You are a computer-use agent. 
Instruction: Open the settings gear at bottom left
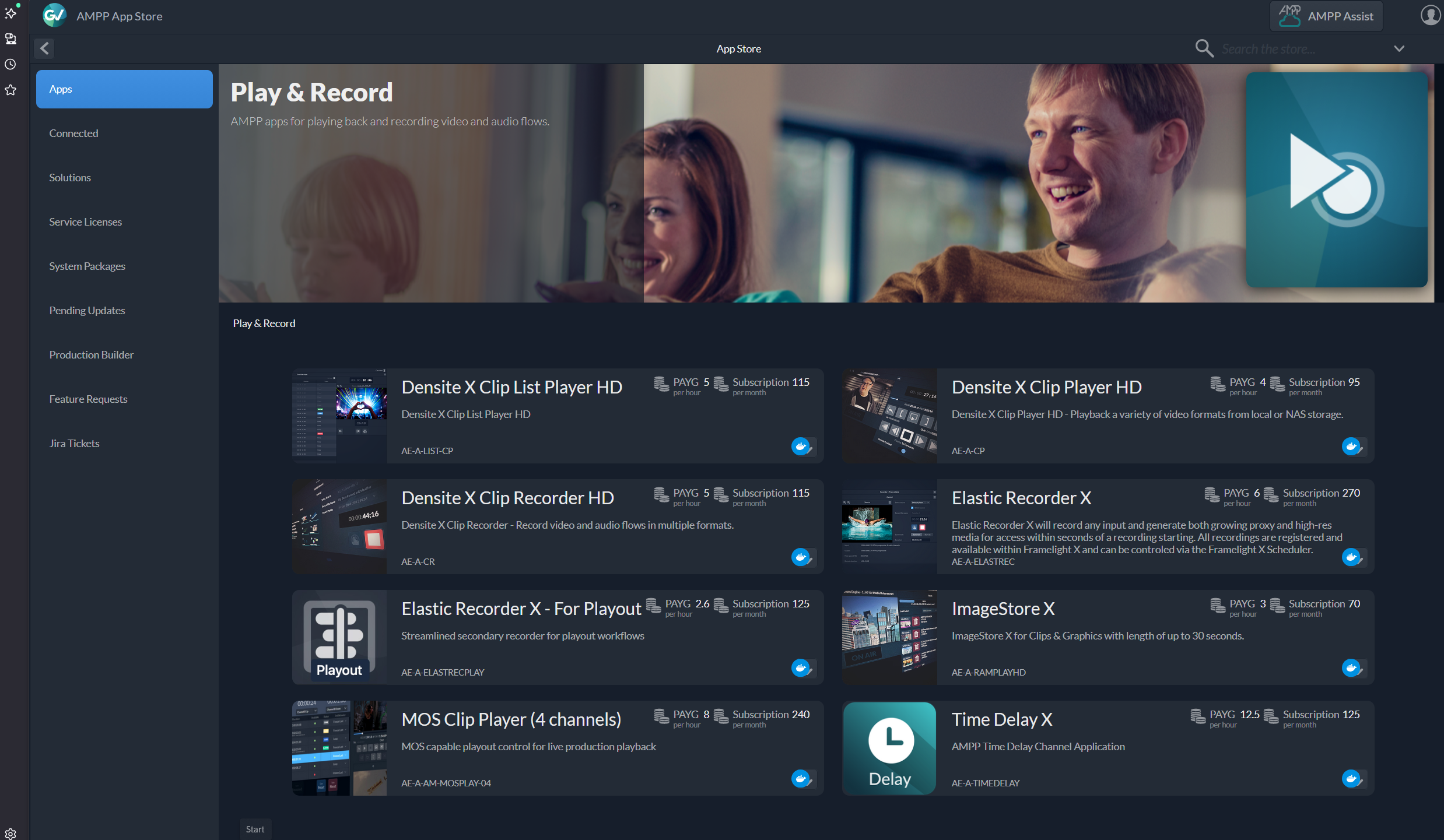click(x=10, y=833)
